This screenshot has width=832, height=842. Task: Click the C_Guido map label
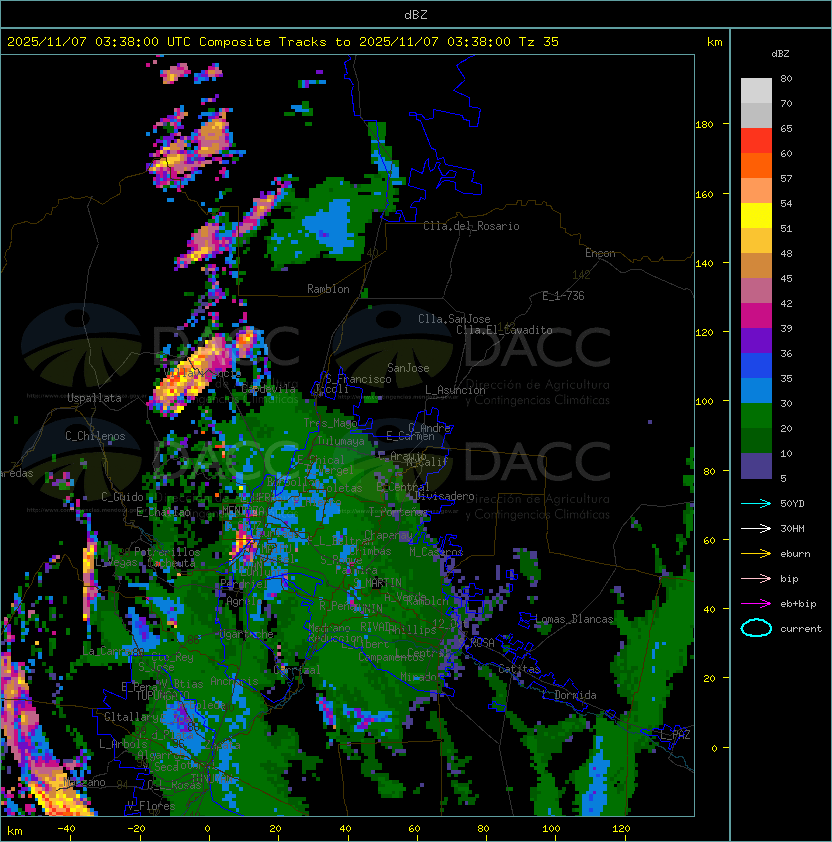pos(122,497)
